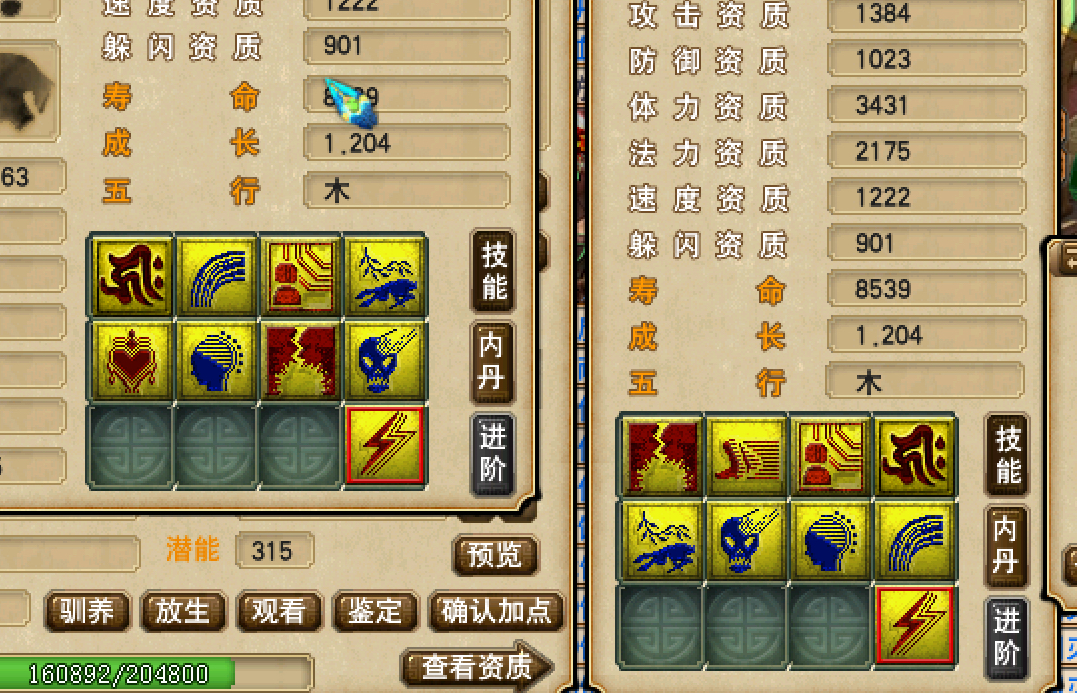Click the 鉴定 appraise button
Image resolution: width=1077 pixels, height=693 pixels.
(x=375, y=611)
